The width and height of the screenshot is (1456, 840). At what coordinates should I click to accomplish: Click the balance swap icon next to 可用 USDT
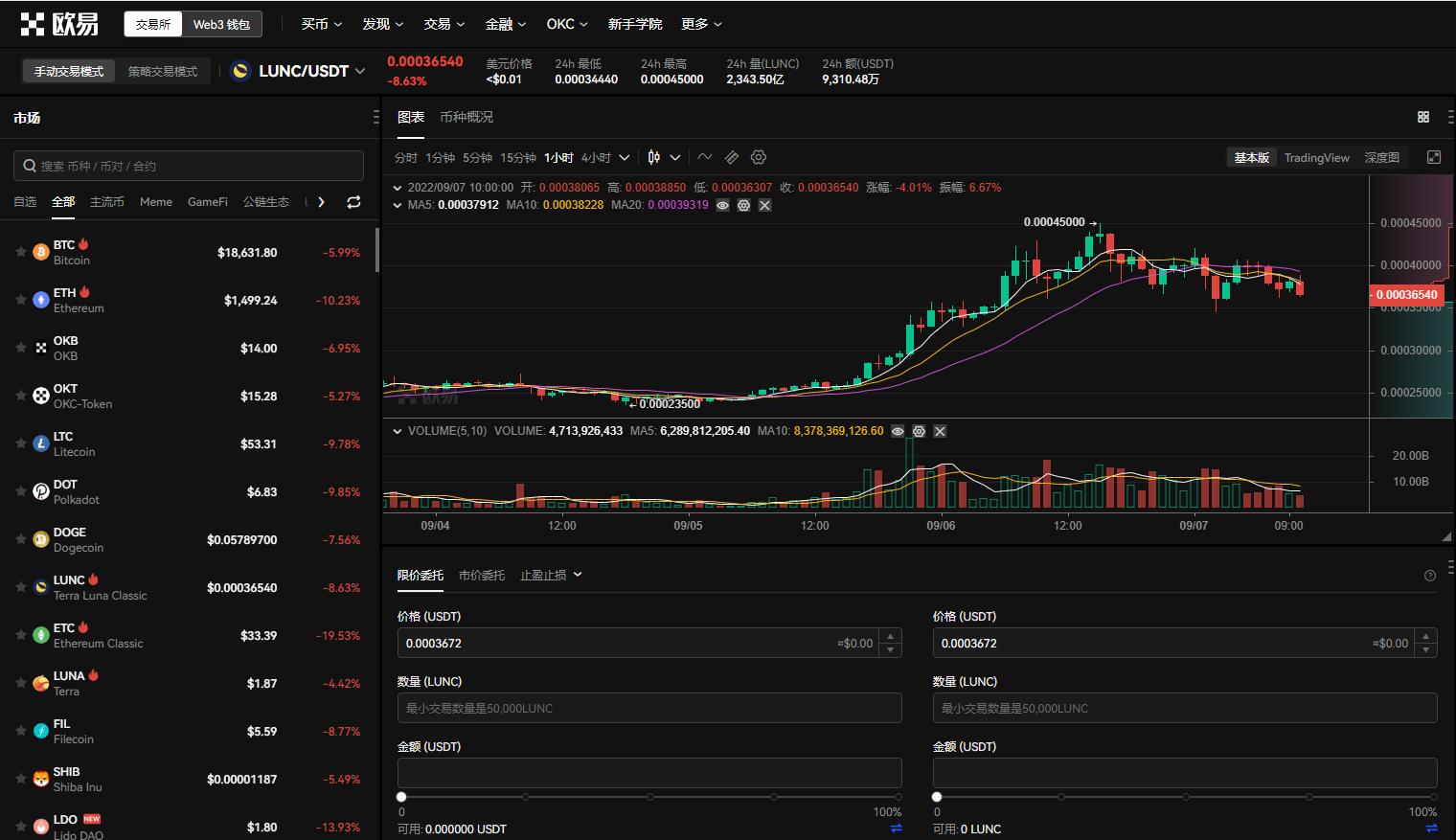[897, 829]
